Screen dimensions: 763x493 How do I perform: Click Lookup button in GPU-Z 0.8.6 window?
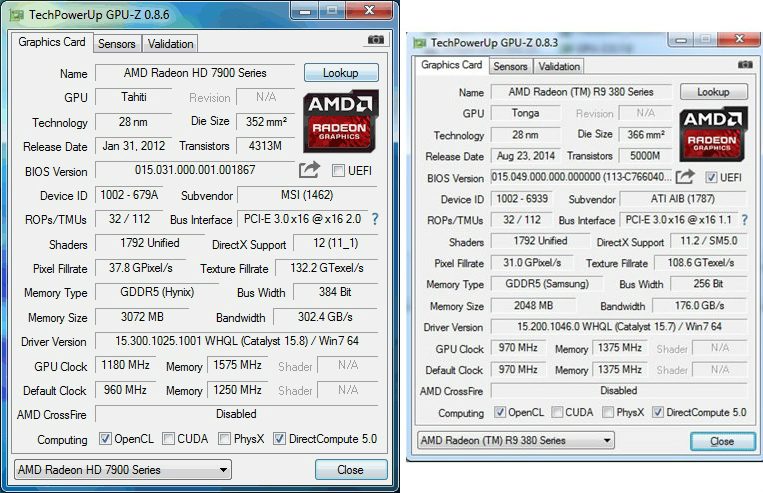(x=341, y=73)
